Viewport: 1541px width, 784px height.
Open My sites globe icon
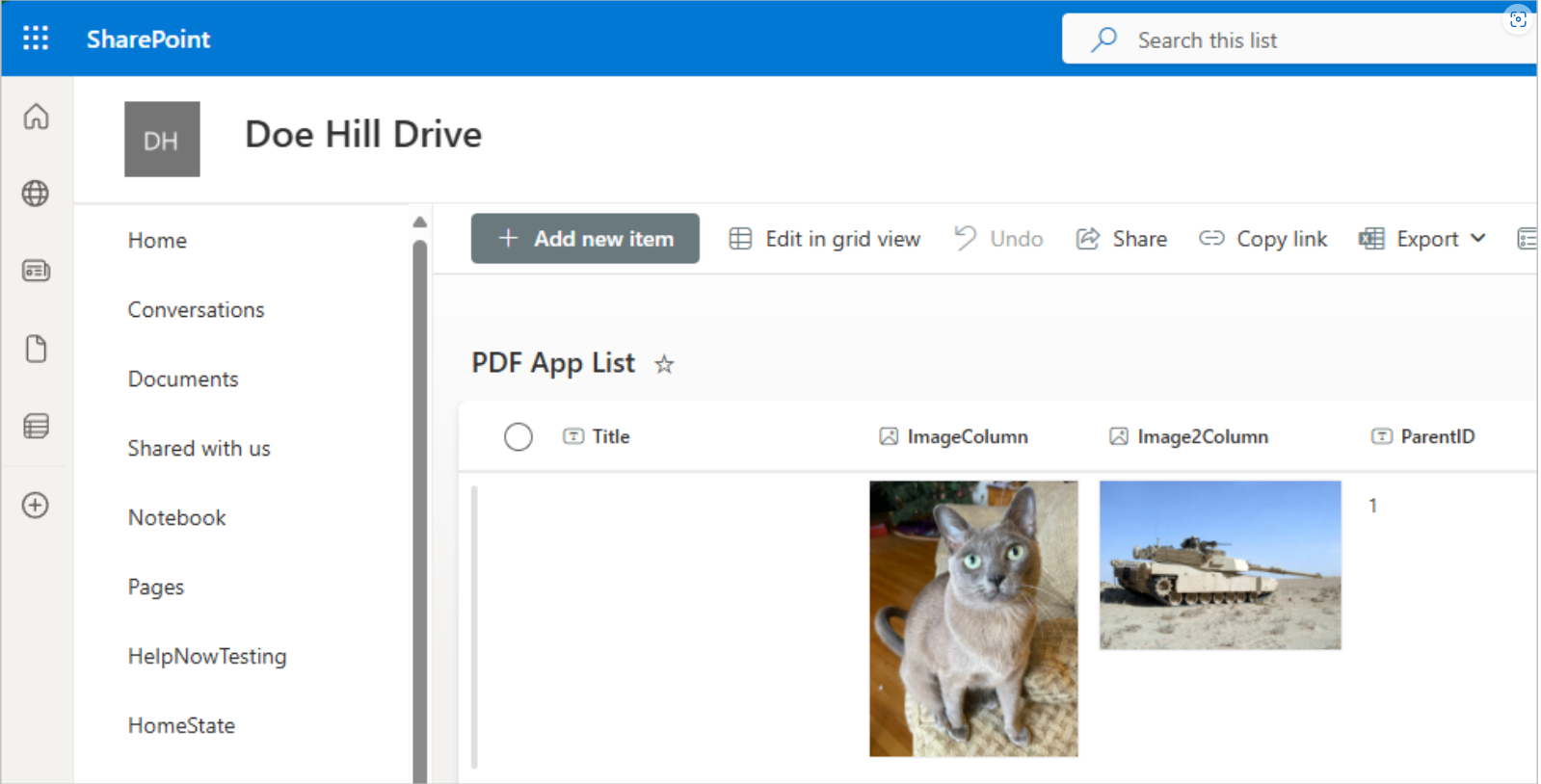click(x=36, y=194)
